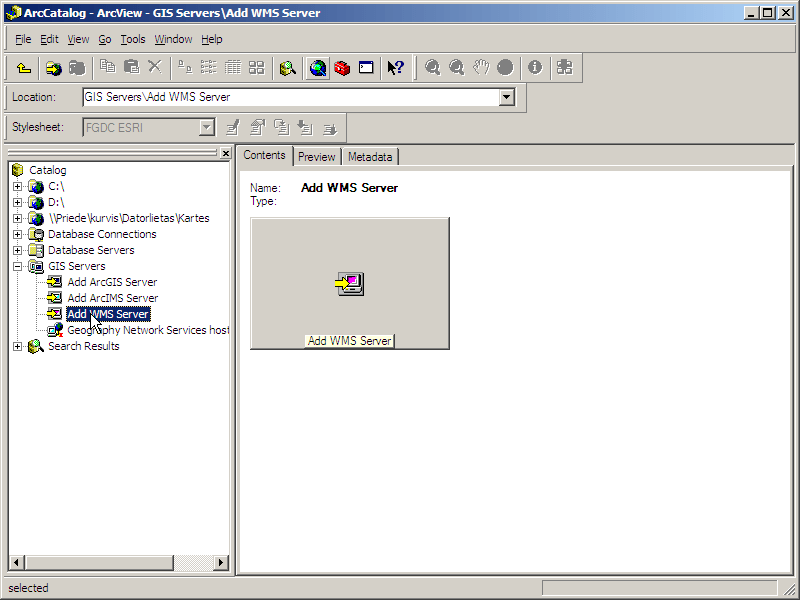Click the Add WMS Server thumbnail

pyautogui.click(x=350, y=284)
